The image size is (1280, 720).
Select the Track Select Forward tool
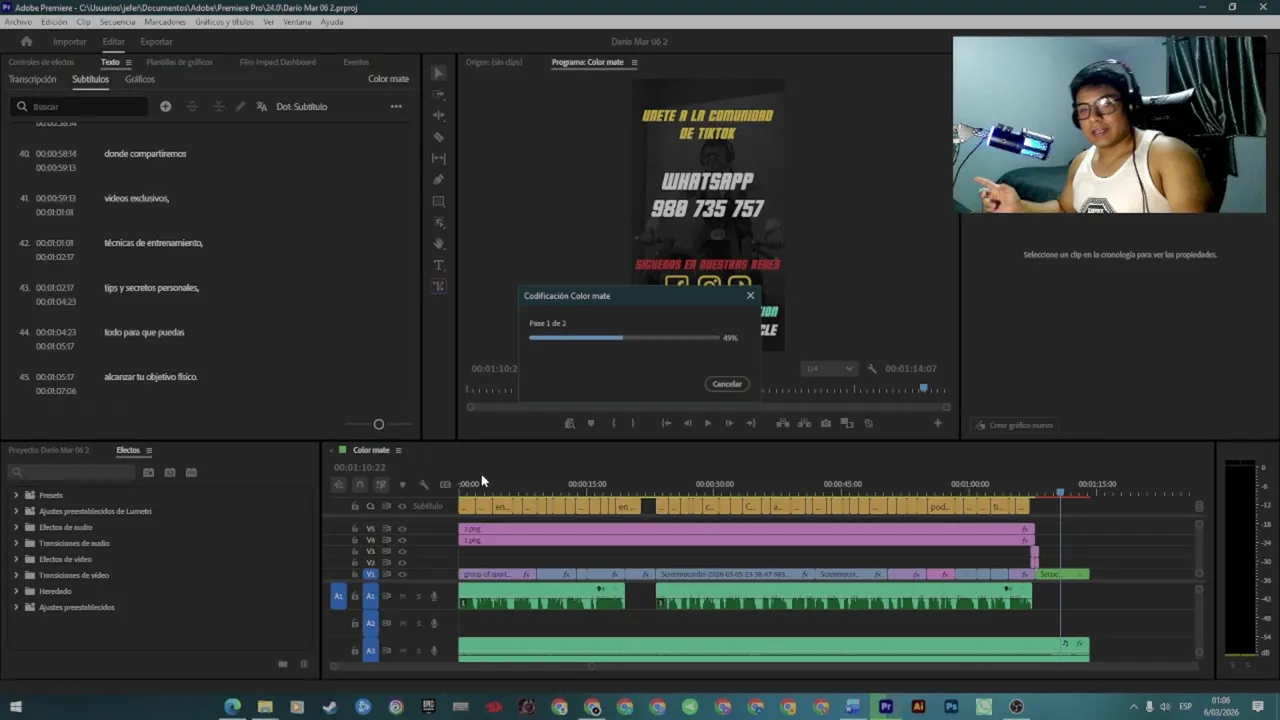(438, 94)
